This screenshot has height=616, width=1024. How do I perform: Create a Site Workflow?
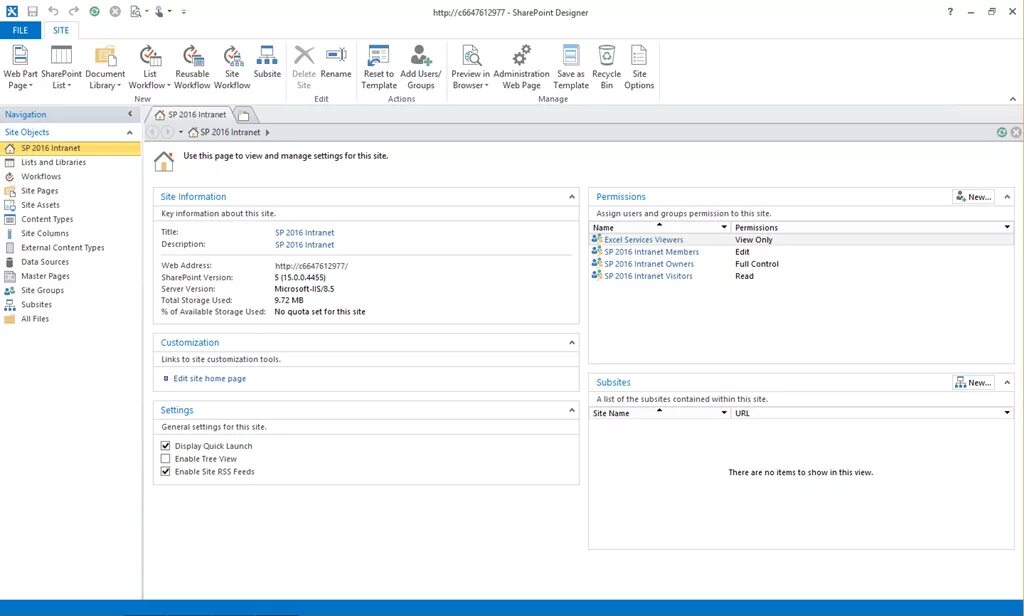point(232,67)
